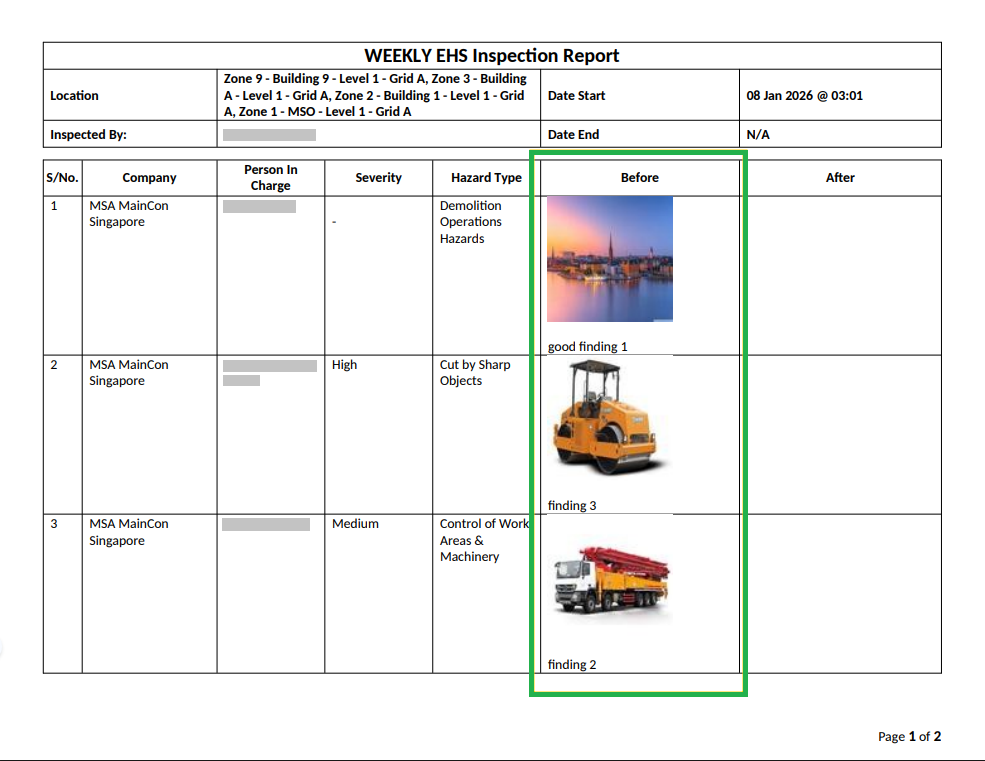Click the WEEKLY EHS Inspection Report title
The image size is (985, 761).
[492, 56]
